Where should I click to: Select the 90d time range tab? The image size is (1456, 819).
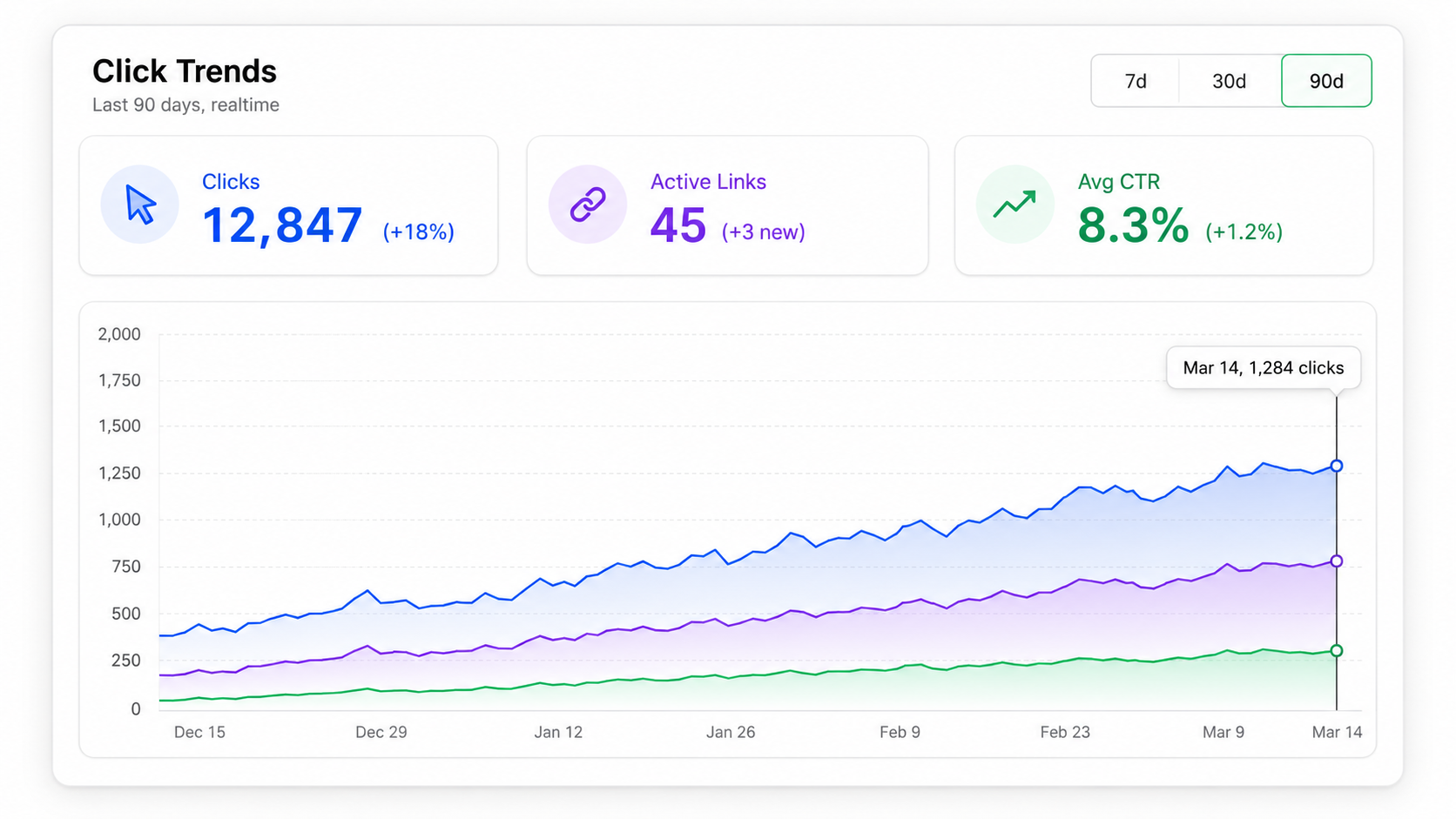pyautogui.click(x=1326, y=81)
